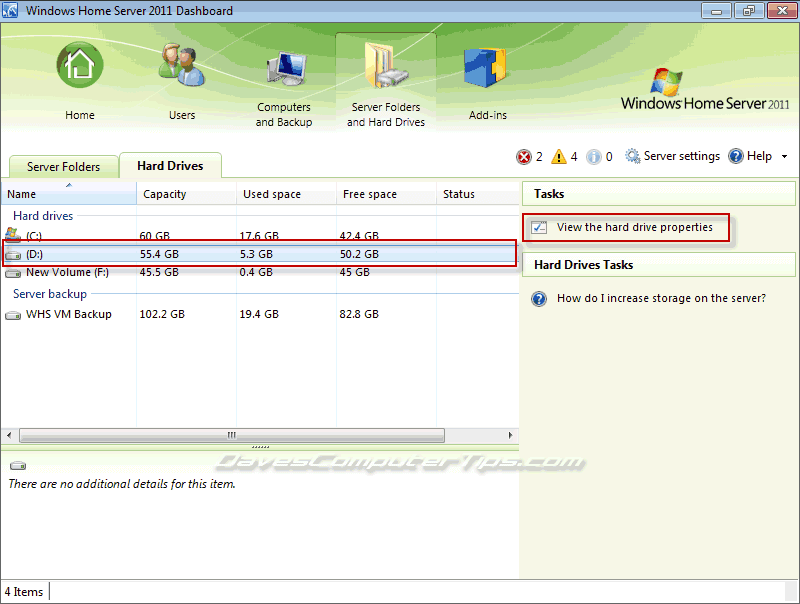Click the 19.4 GB used space cell

259,314
